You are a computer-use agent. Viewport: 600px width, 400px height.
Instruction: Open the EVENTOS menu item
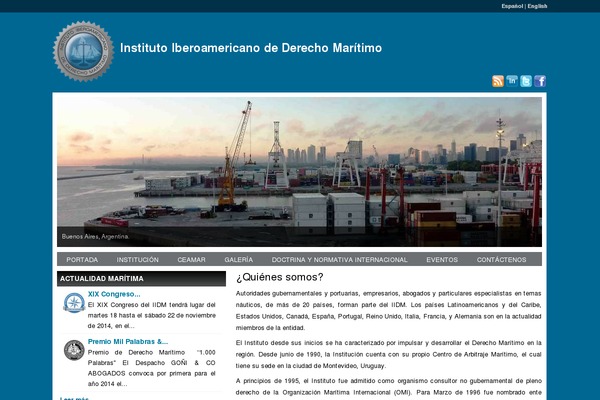pyautogui.click(x=442, y=260)
